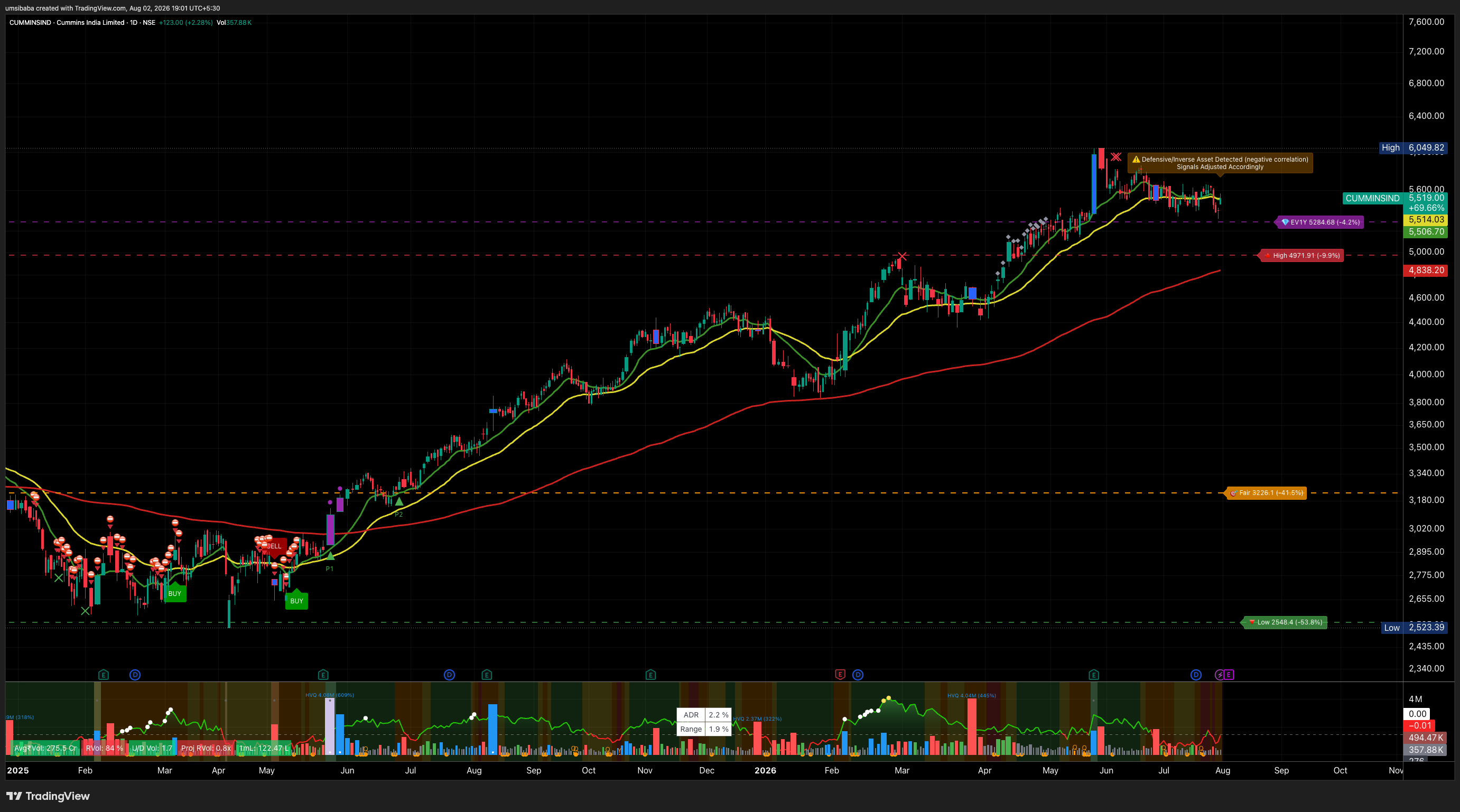Click the U/D Vol: 1.7 stat chip
This screenshot has height=812, width=1460.
click(151, 748)
